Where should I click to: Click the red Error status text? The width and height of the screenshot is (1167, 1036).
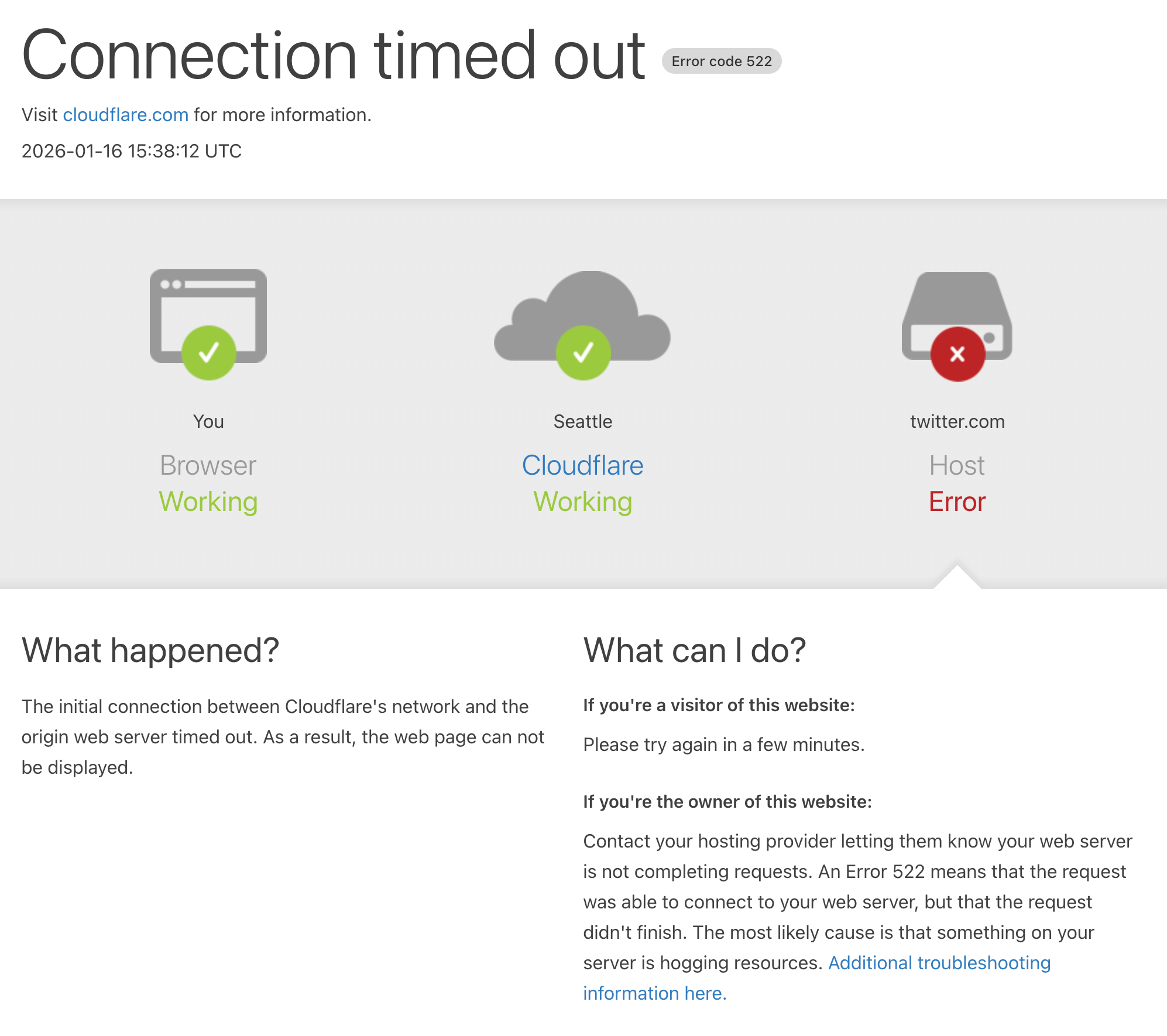click(x=957, y=502)
